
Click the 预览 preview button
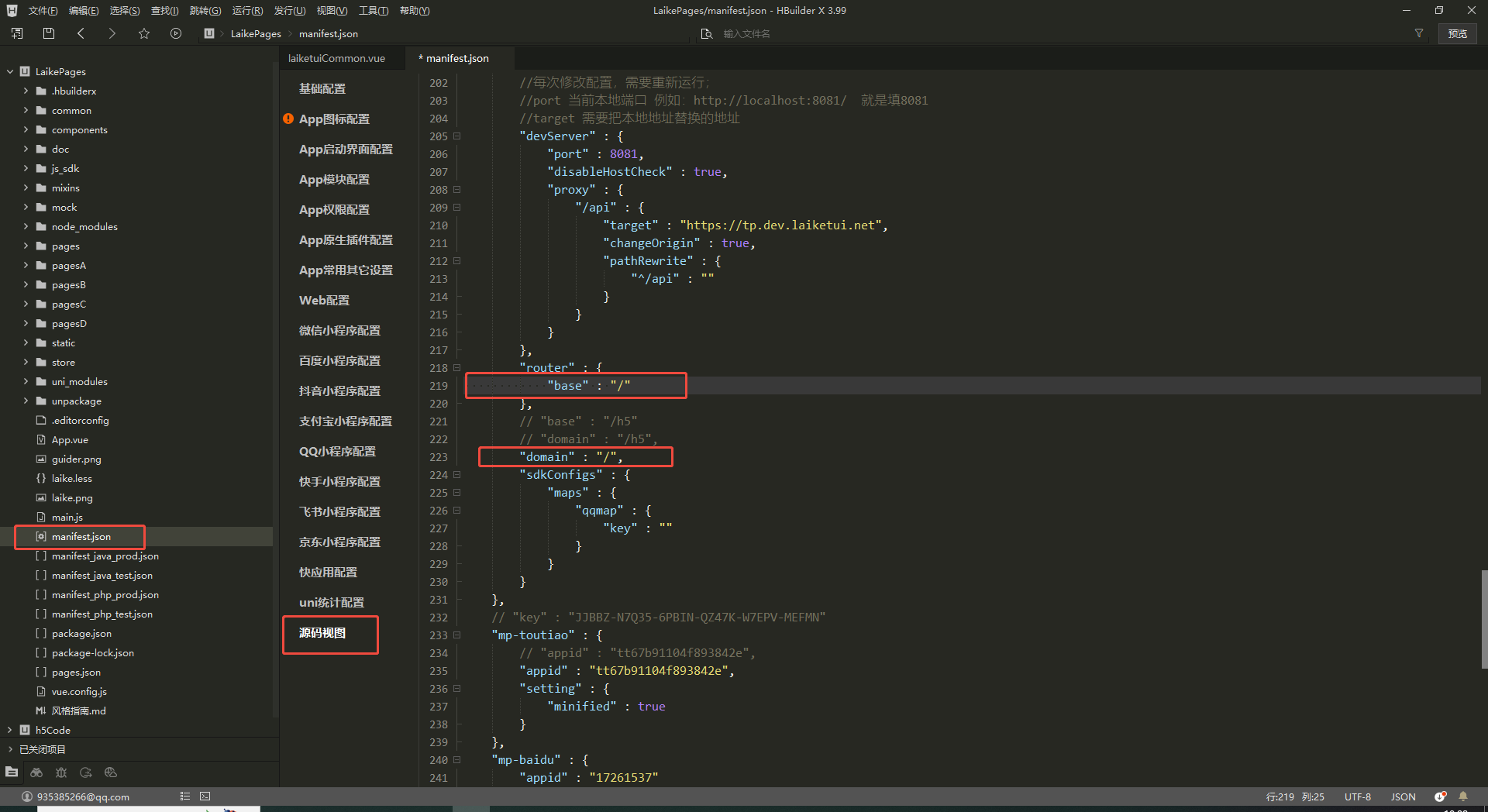pyautogui.click(x=1458, y=33)
